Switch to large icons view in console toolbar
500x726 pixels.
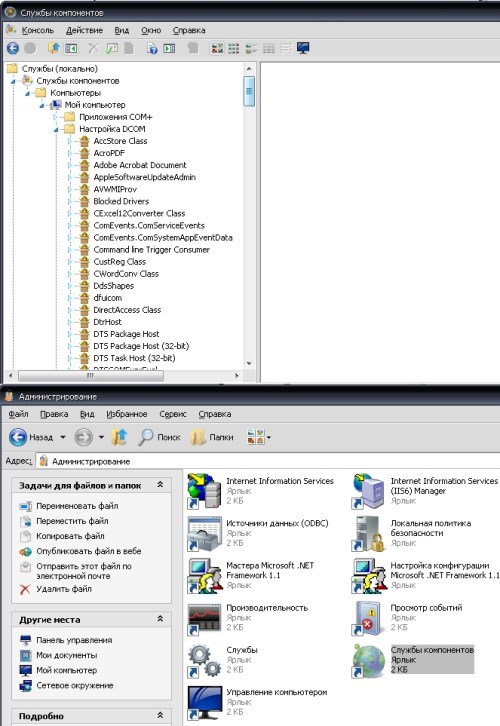217,48
